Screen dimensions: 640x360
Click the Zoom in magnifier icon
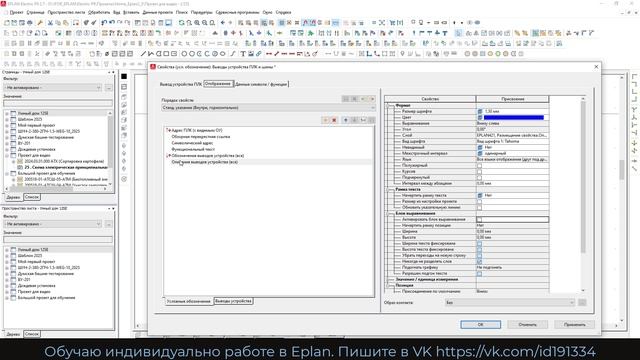[x=197, y=23]
